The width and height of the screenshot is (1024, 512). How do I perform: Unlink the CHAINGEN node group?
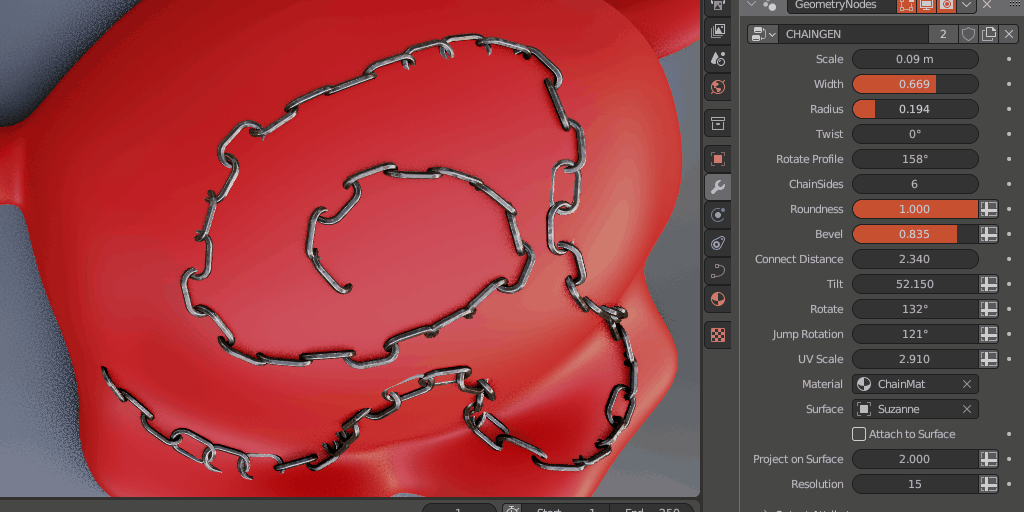1009,34
